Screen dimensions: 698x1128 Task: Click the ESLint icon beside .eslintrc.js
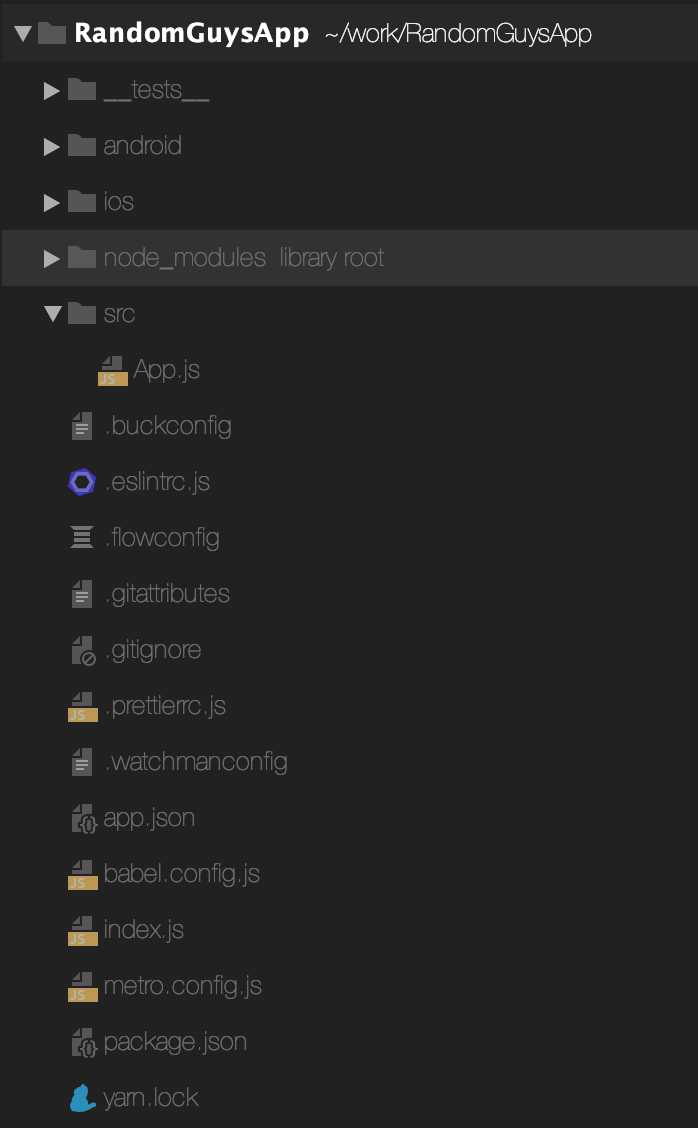coord(82,482)
